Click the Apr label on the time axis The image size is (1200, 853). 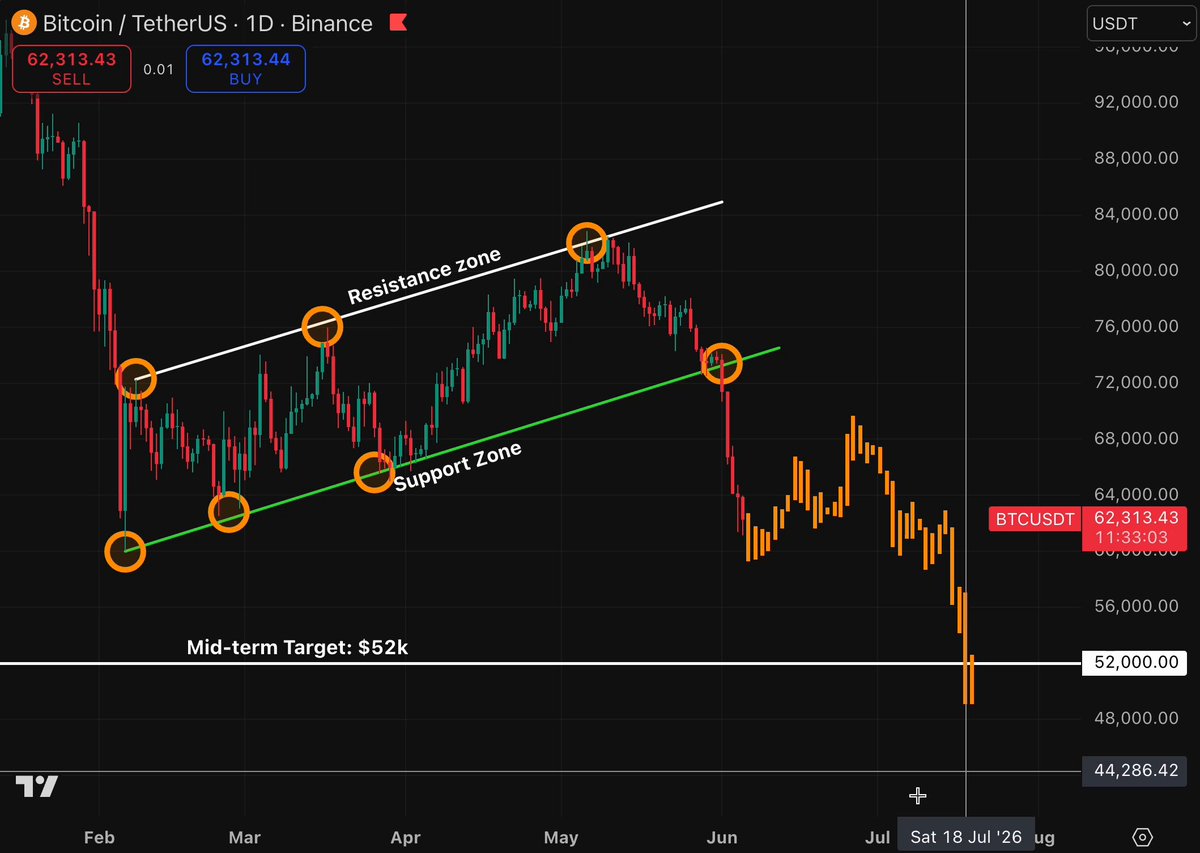coord(405,836)
